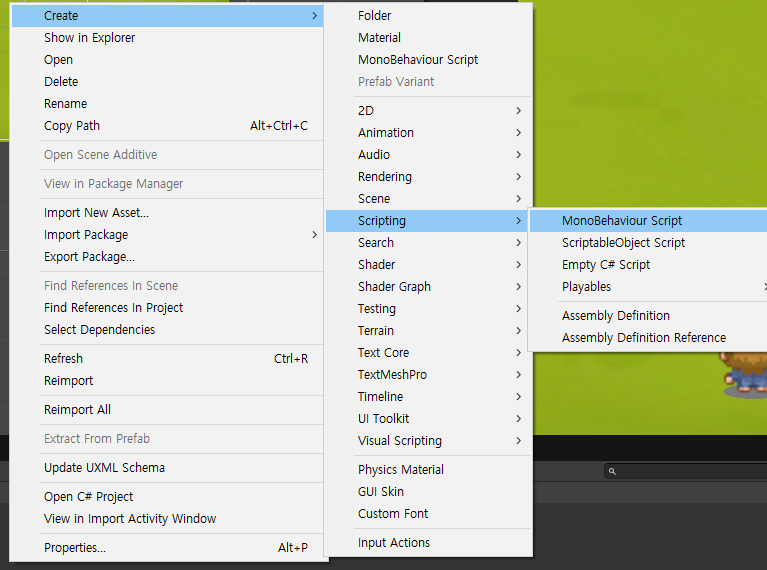Viewport: 767px width, 570px height.
Task: Select Empty C# Script
Action: [649, 265]
